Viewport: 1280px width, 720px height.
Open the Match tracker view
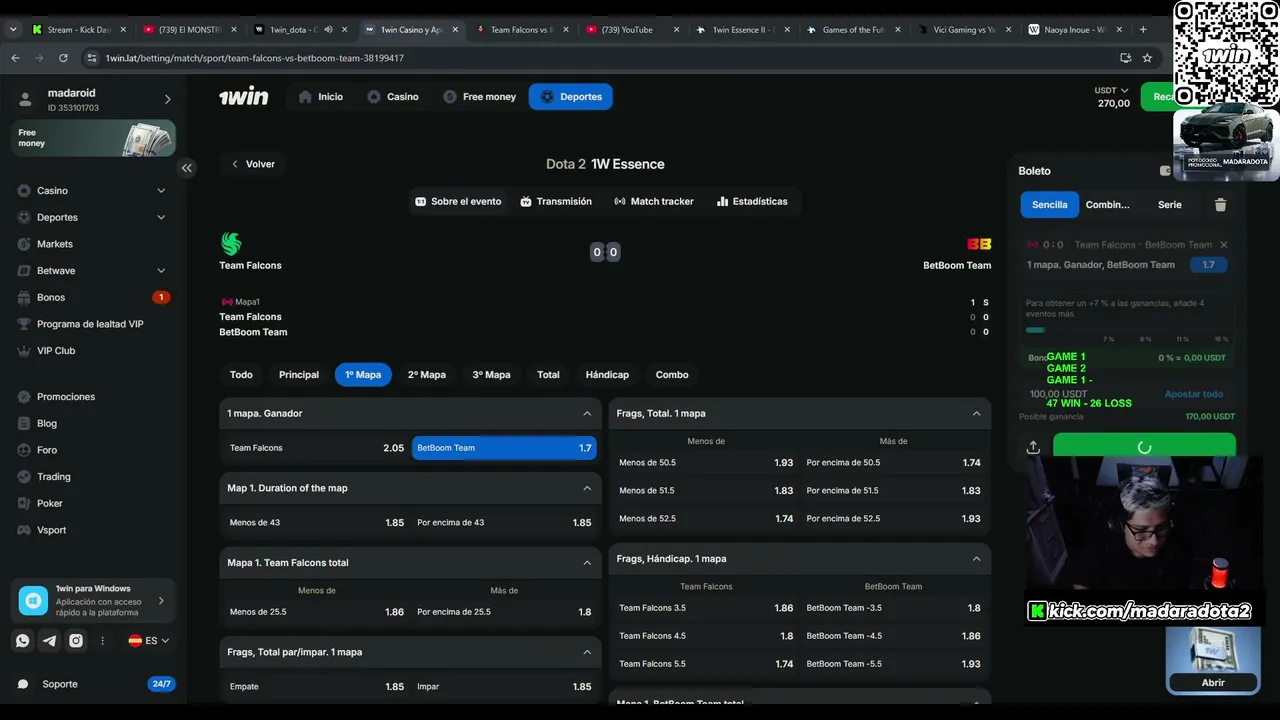(x=654, y=202)
